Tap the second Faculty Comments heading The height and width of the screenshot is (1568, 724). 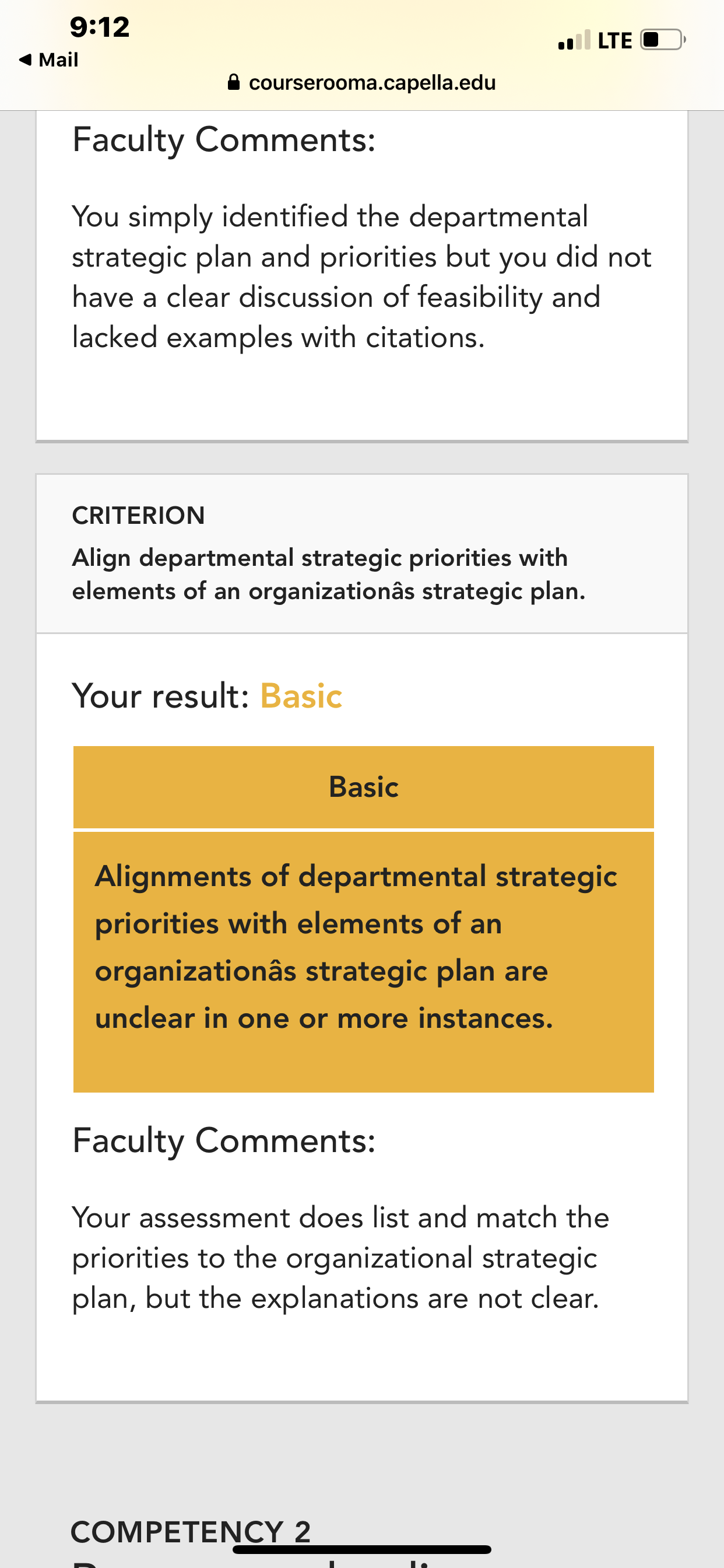pyautogui.click(x=224, y=1140)
